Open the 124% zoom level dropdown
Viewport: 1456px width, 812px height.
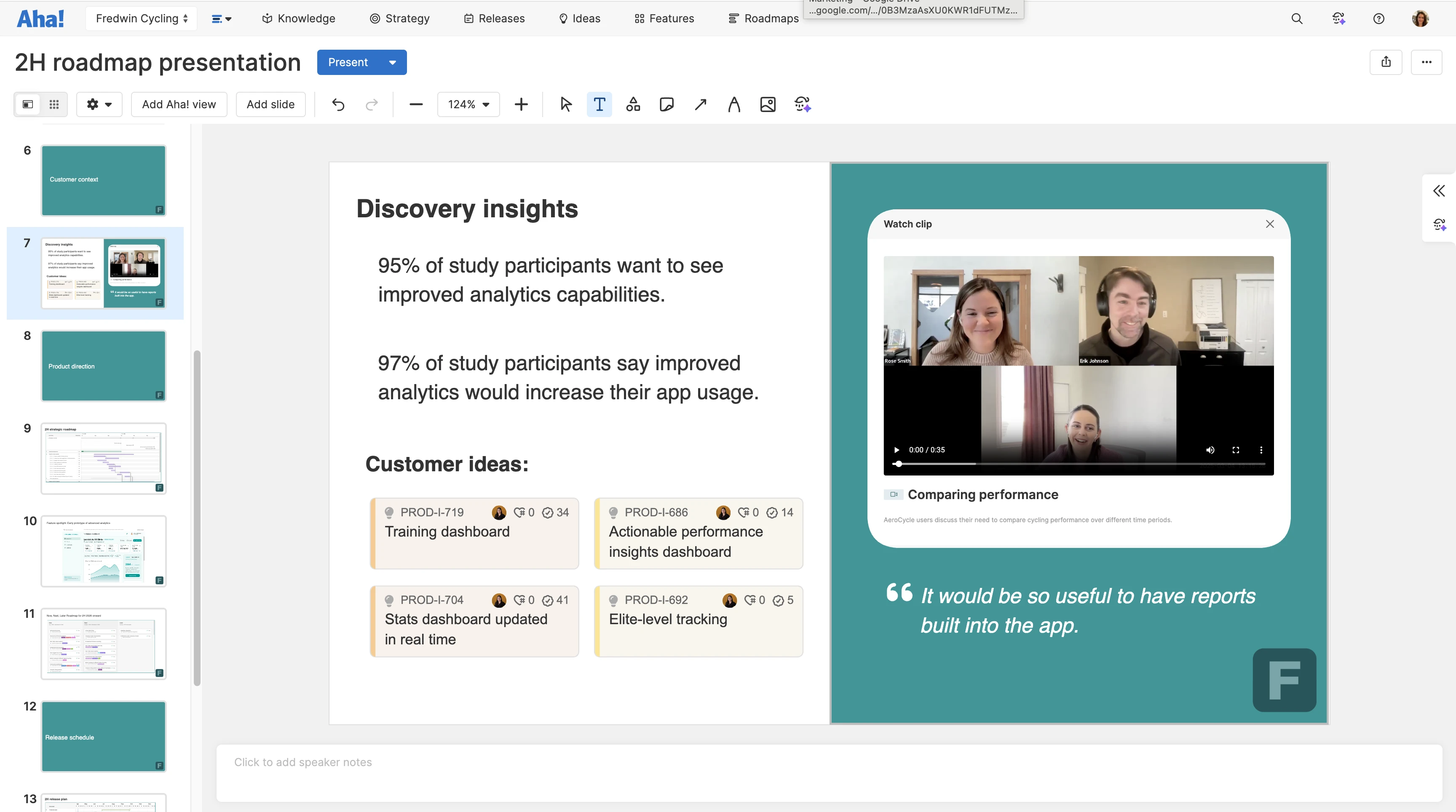[x=468, y=104]
